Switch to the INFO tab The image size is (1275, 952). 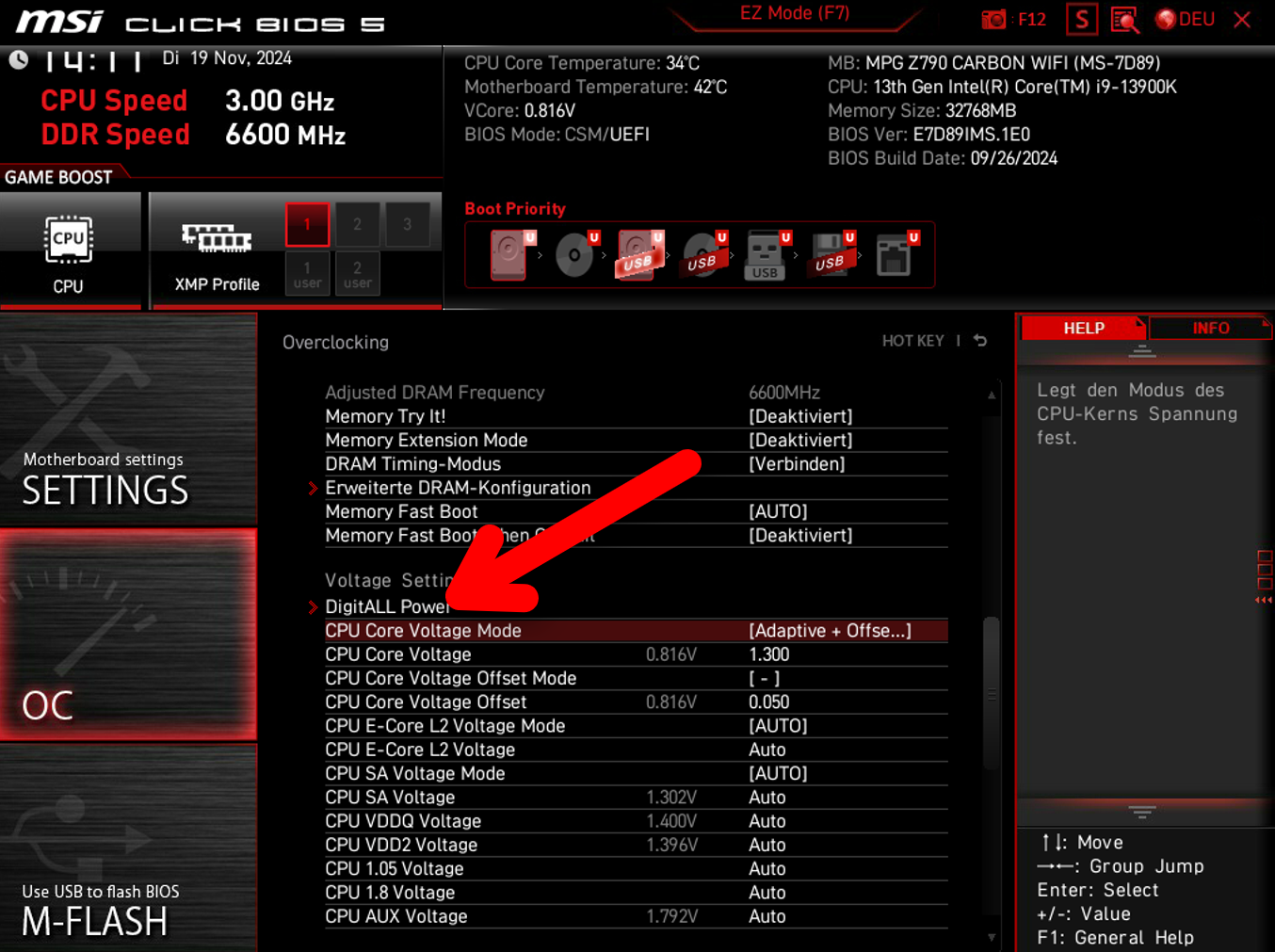[x=1211, y=328]
